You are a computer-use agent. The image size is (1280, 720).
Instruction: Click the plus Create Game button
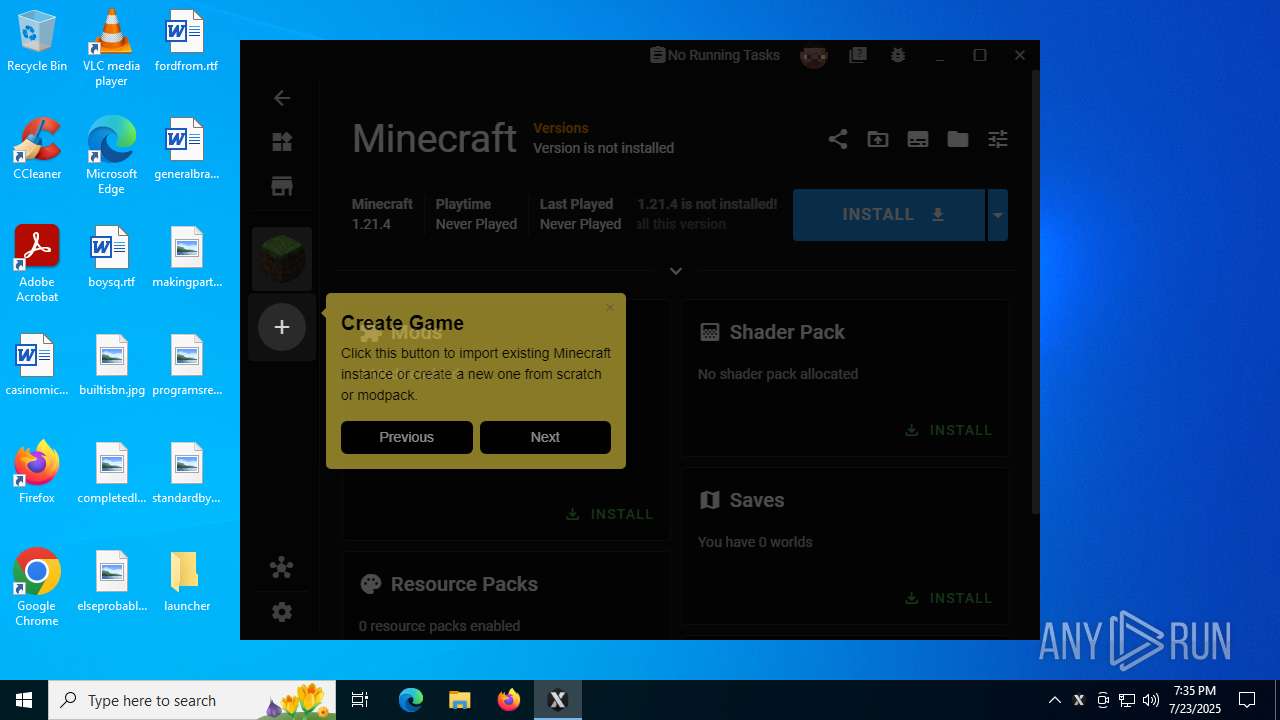point(282,327)
